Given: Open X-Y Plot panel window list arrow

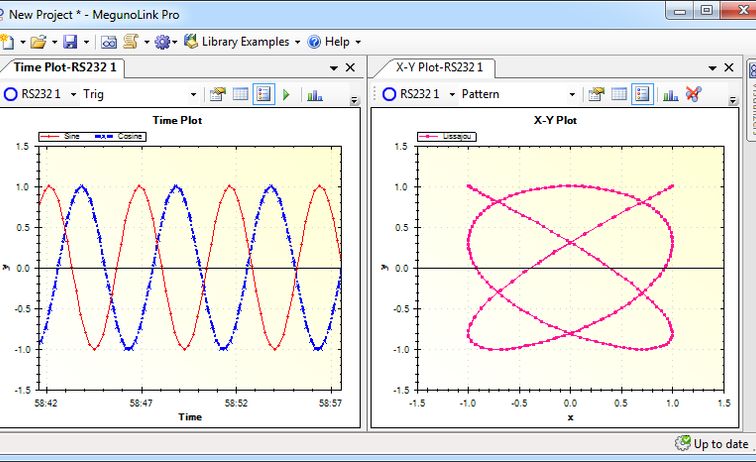Looking at the screenshot, I should [x=712, y=68].
